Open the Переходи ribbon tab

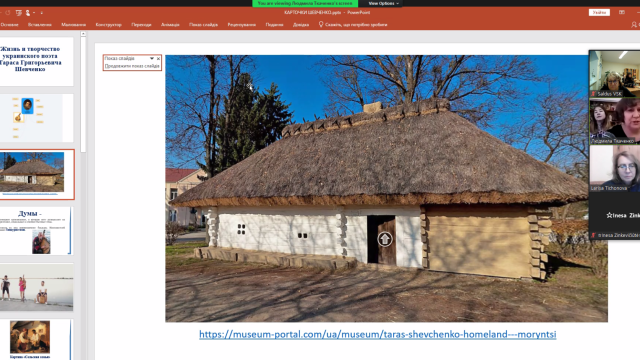141,24
